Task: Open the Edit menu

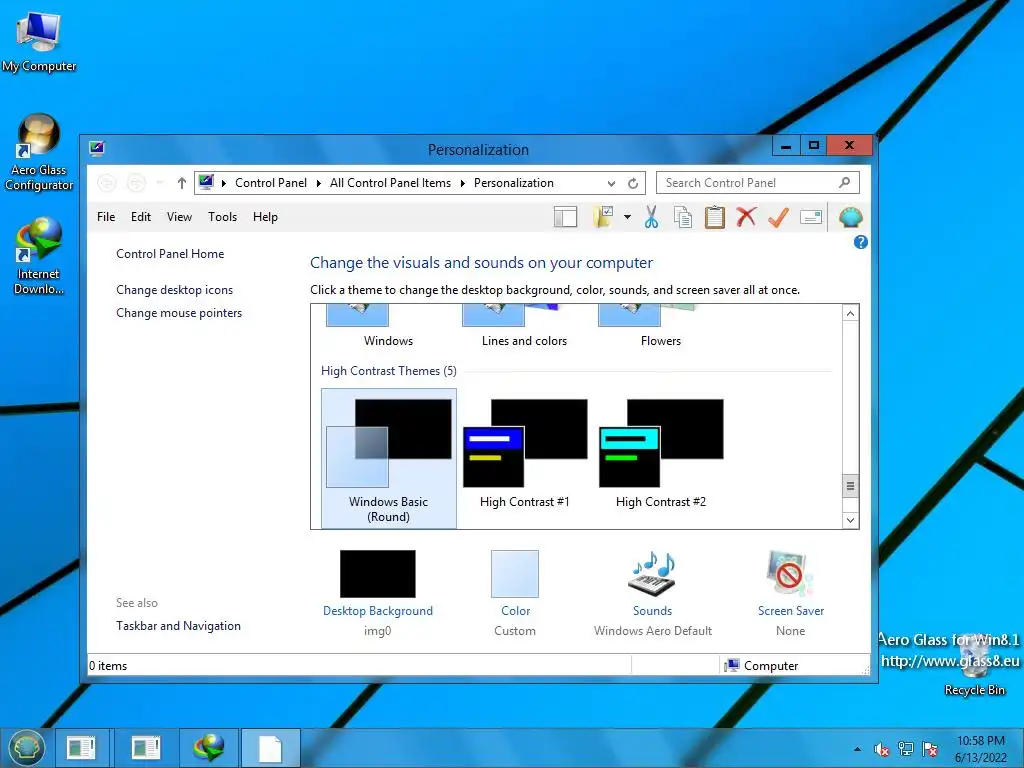Action: coord(140,217)
